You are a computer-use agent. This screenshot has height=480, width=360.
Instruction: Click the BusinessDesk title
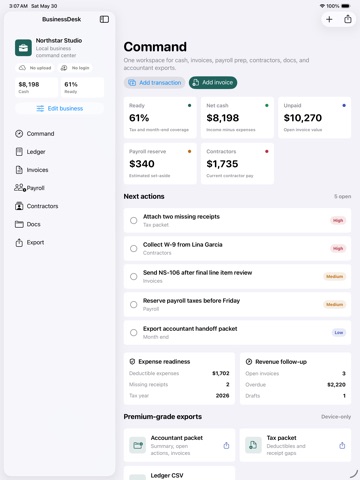[62, 19]
